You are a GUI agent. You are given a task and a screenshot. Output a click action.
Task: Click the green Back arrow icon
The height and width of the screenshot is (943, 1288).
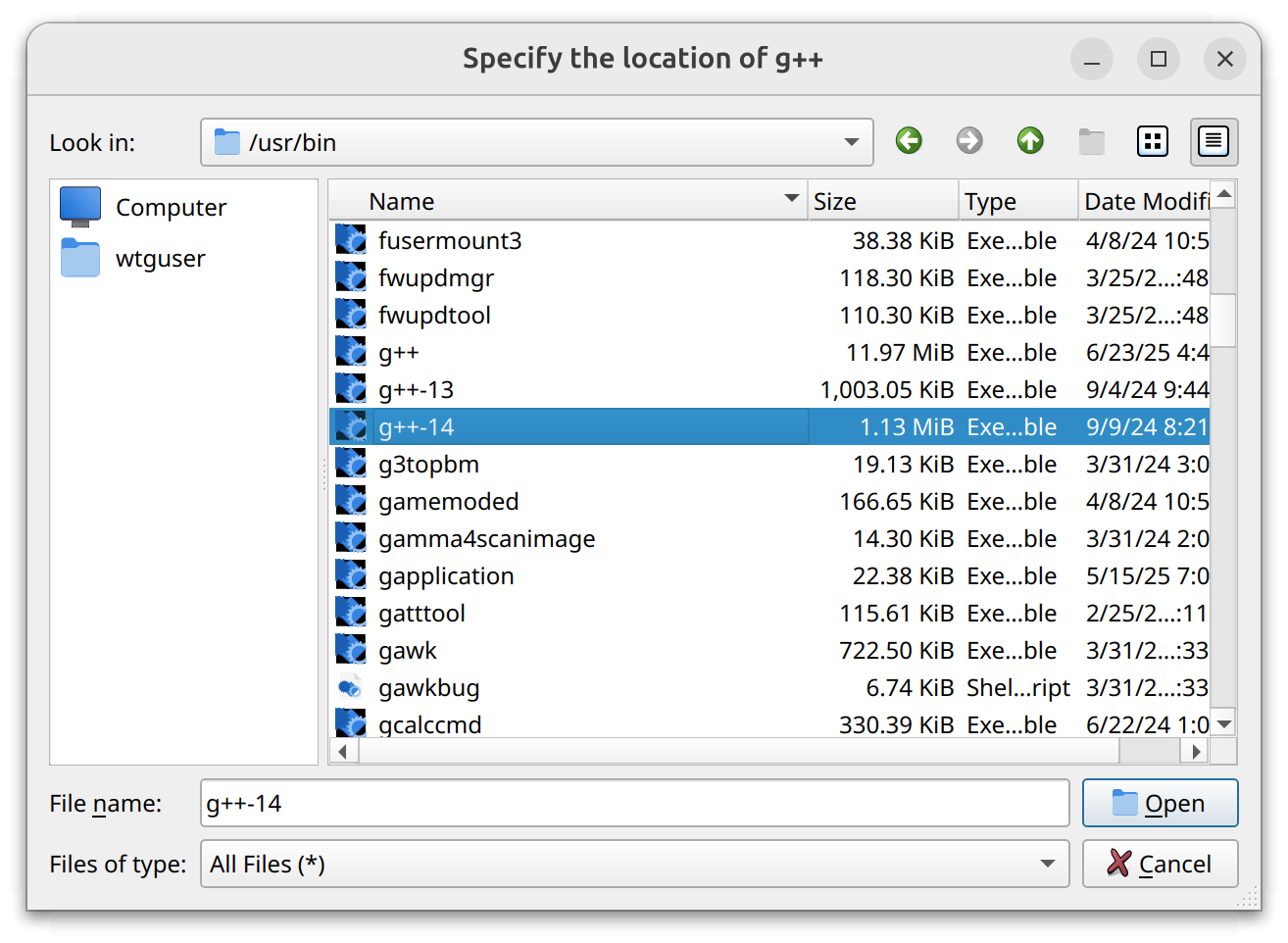909,141
